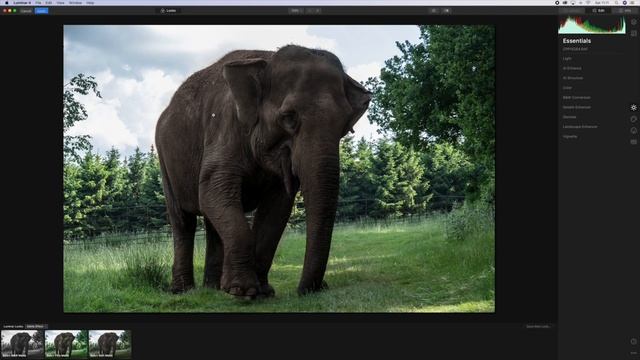Switch to the Edit tab

coord(599,11)
